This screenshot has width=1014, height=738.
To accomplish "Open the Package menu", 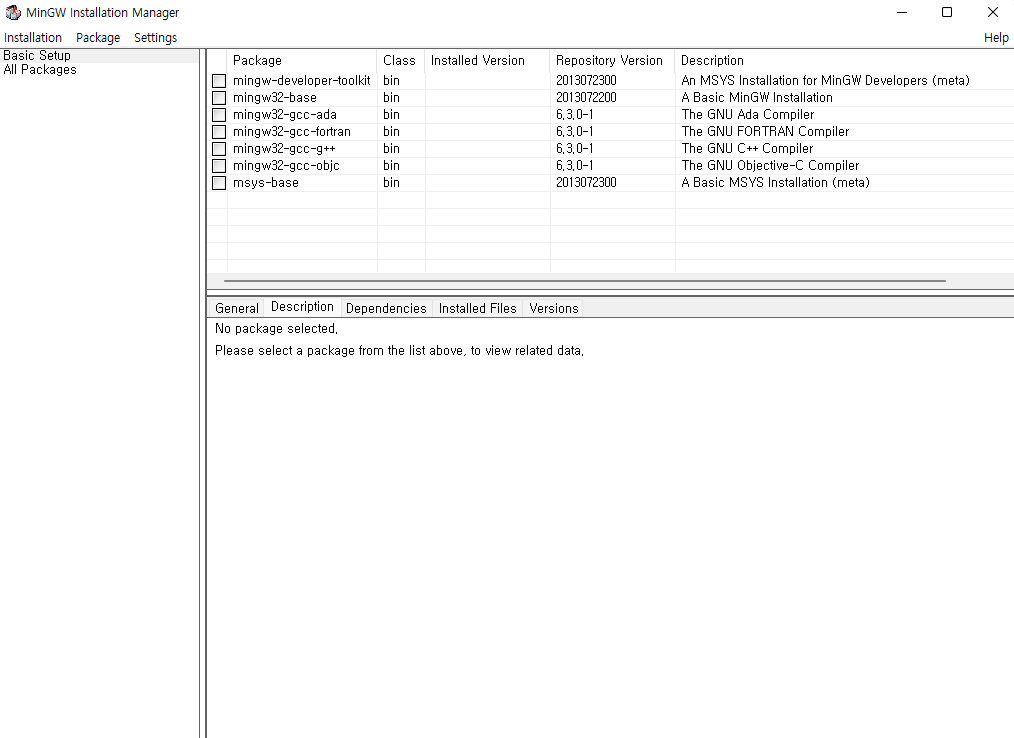I will [x=98, y=38].
